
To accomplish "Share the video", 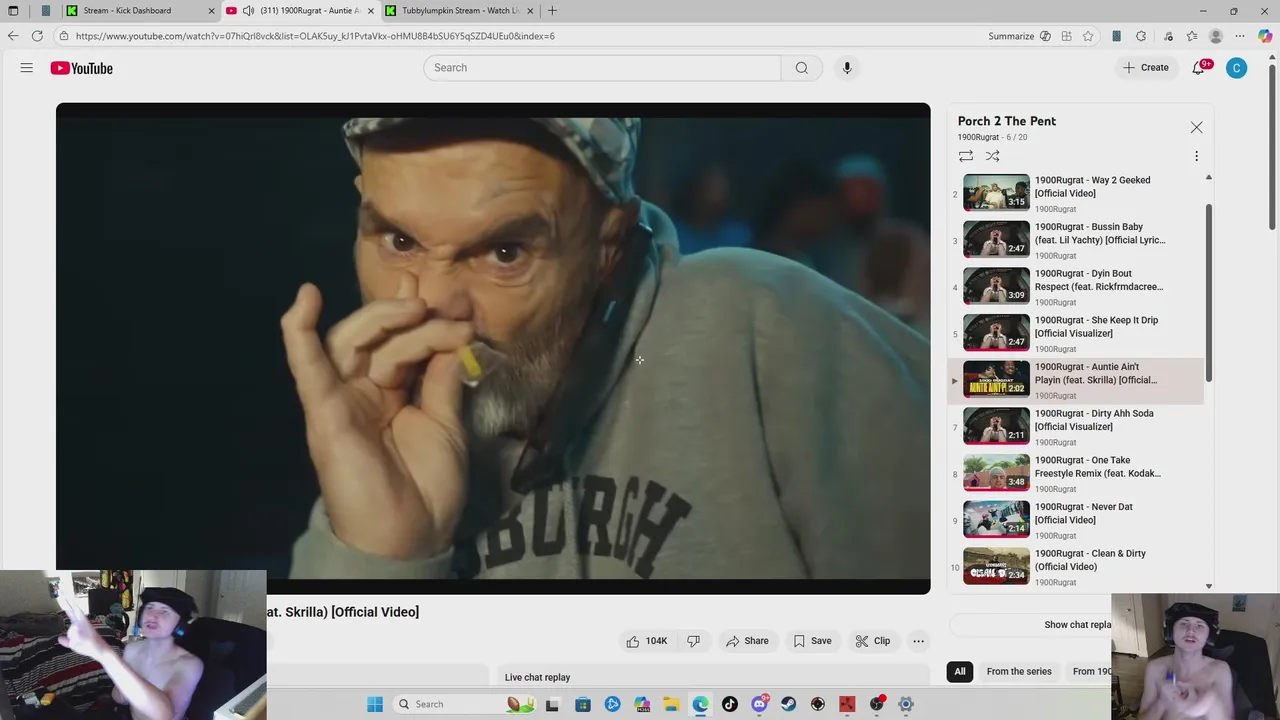I will click(x=747, y=641).
